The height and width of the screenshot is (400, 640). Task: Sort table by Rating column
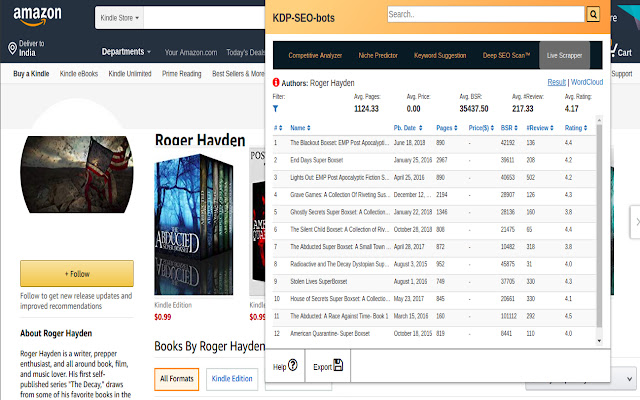pos(576,128)
